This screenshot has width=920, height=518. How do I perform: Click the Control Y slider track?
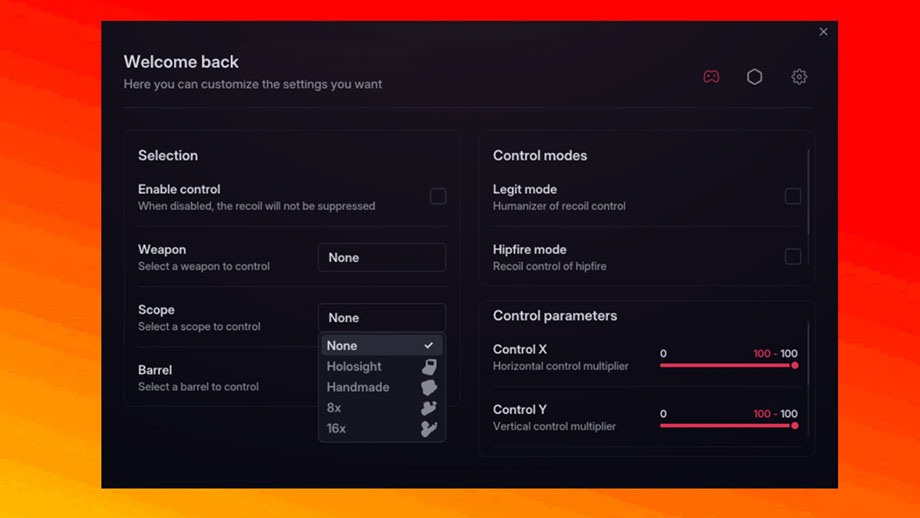[727, 426]
